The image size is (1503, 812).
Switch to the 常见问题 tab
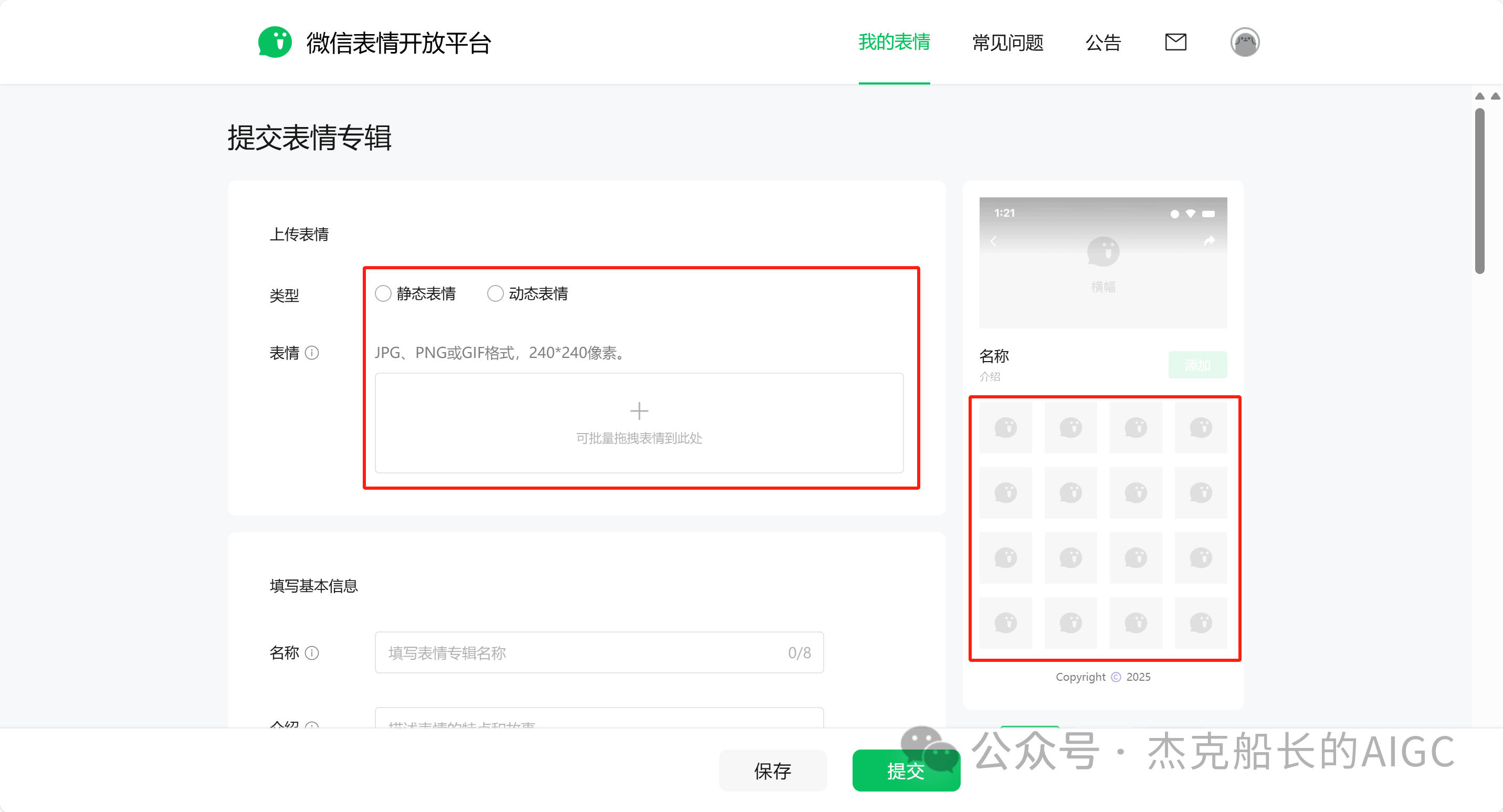[x=1007, y=43]
